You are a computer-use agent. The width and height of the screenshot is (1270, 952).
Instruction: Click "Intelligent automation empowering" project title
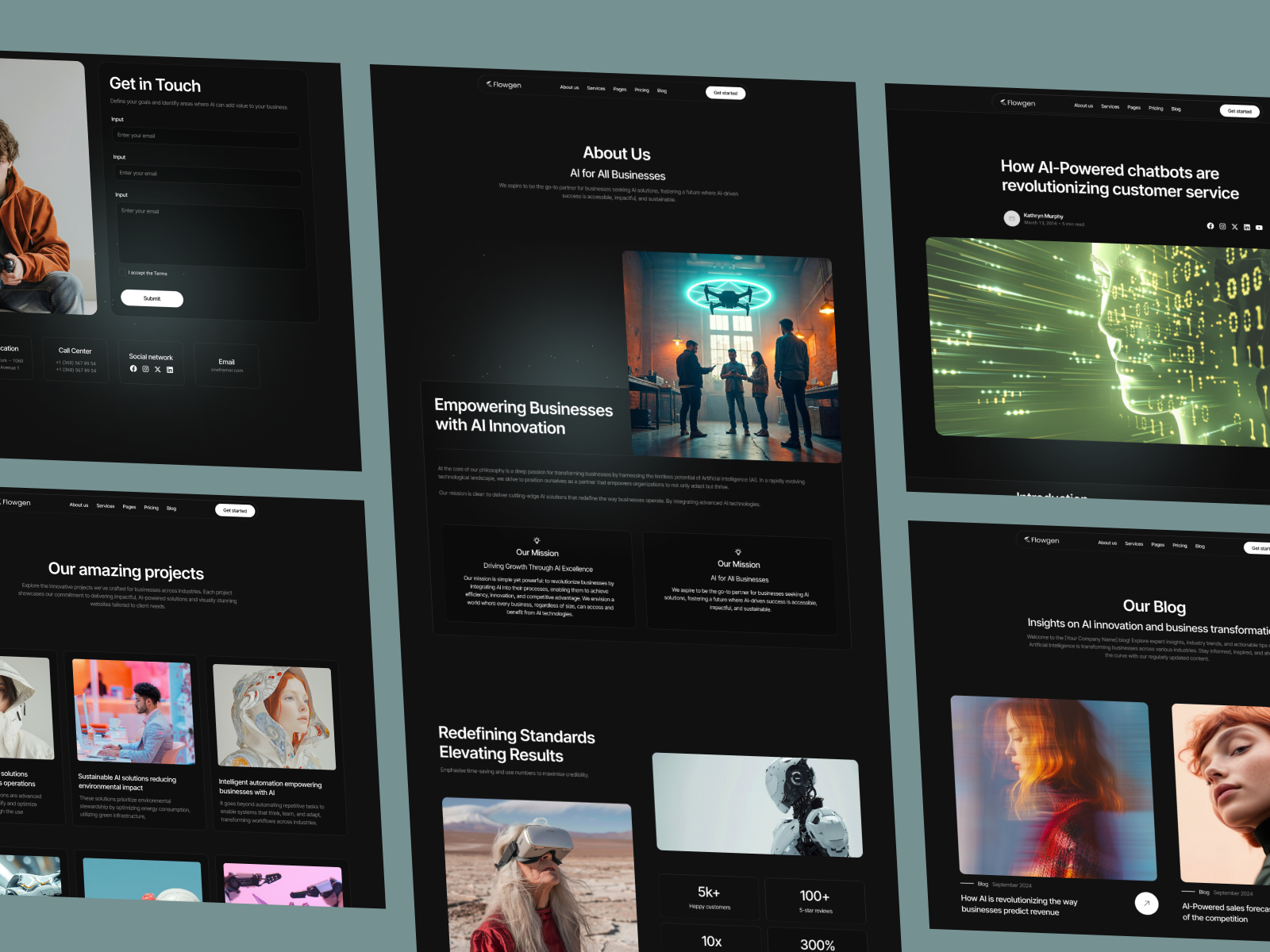pyautogui.click(x=270, y=787)
